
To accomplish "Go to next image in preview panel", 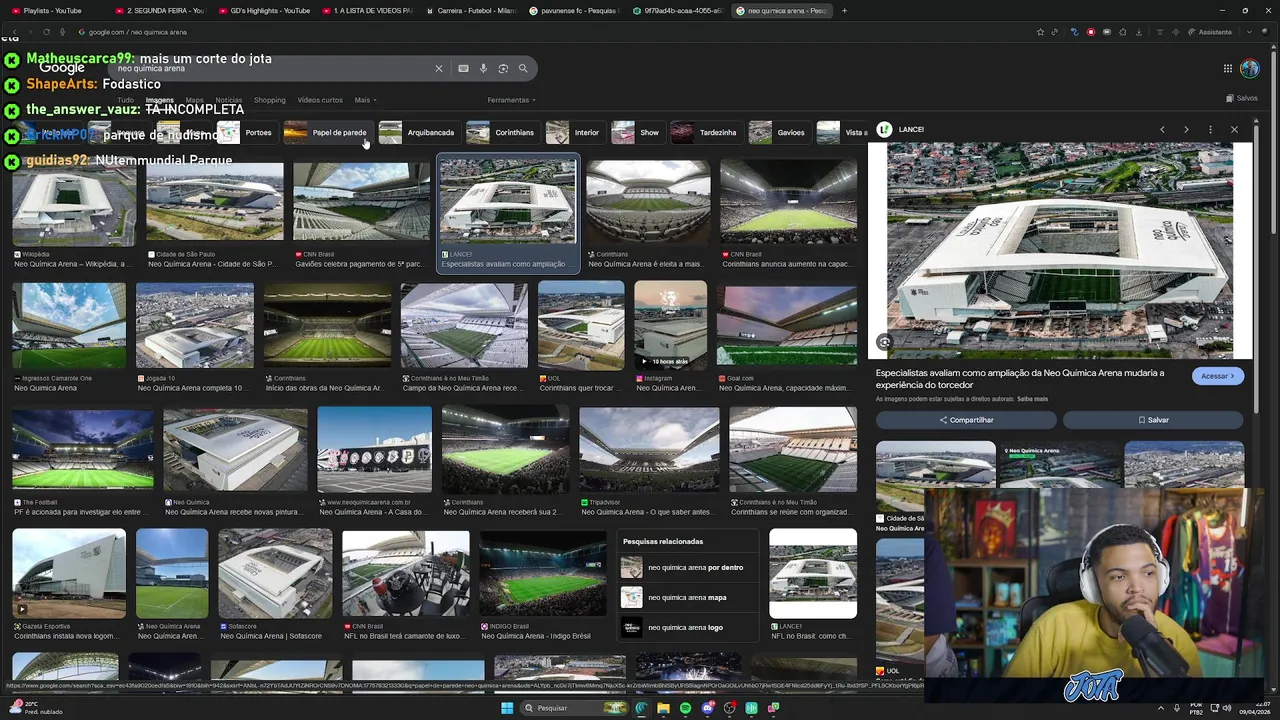I will [x=1186, y=129].
